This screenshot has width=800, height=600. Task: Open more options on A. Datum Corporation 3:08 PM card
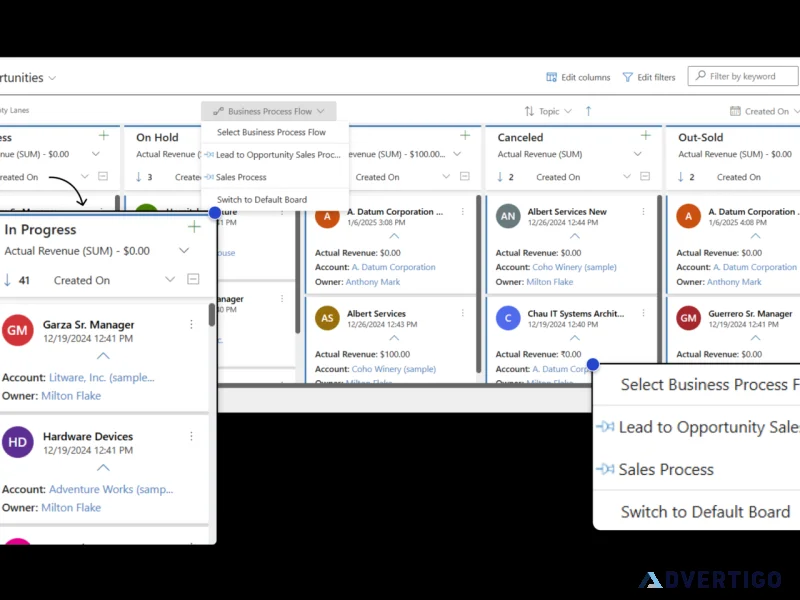462,211
